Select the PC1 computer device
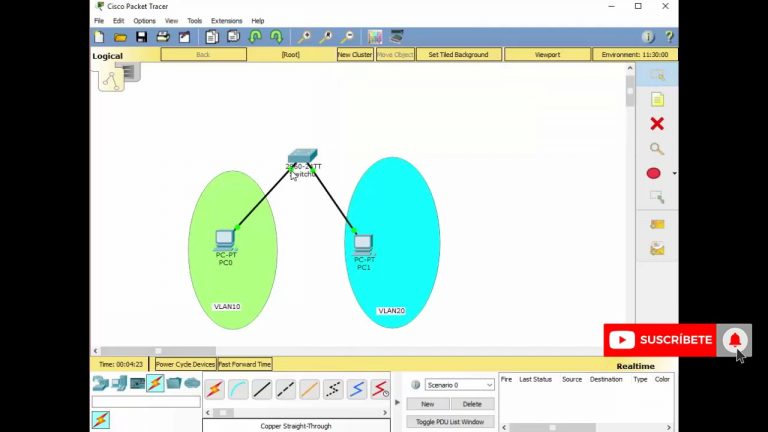Image resolution: width=768 pixels, height=432 pixels. click(363, 245)
